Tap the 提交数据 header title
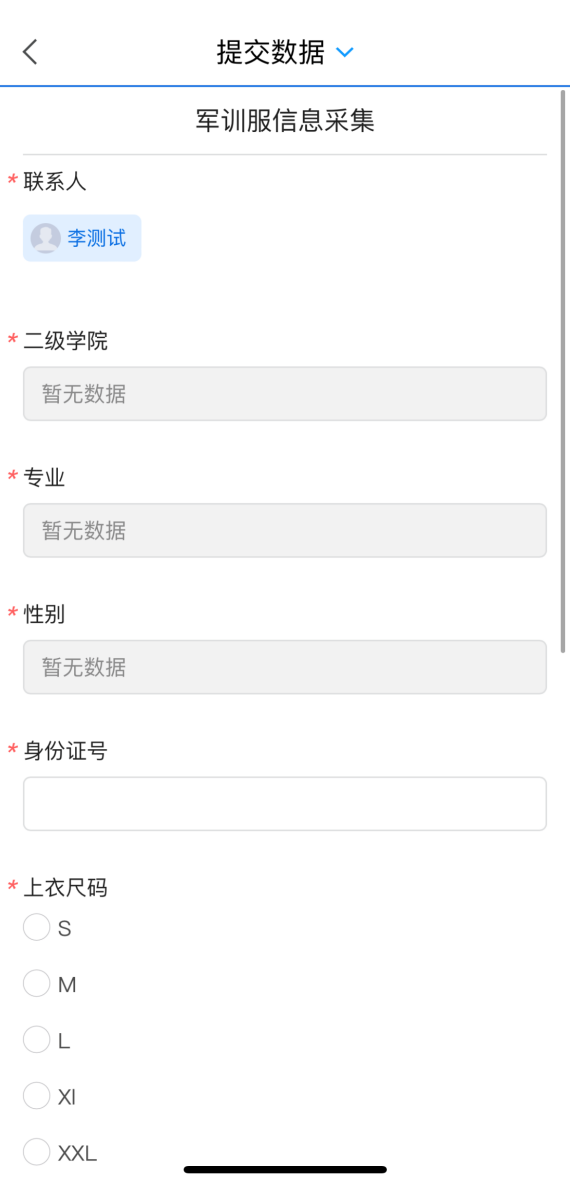 click(x=271, y=52)
